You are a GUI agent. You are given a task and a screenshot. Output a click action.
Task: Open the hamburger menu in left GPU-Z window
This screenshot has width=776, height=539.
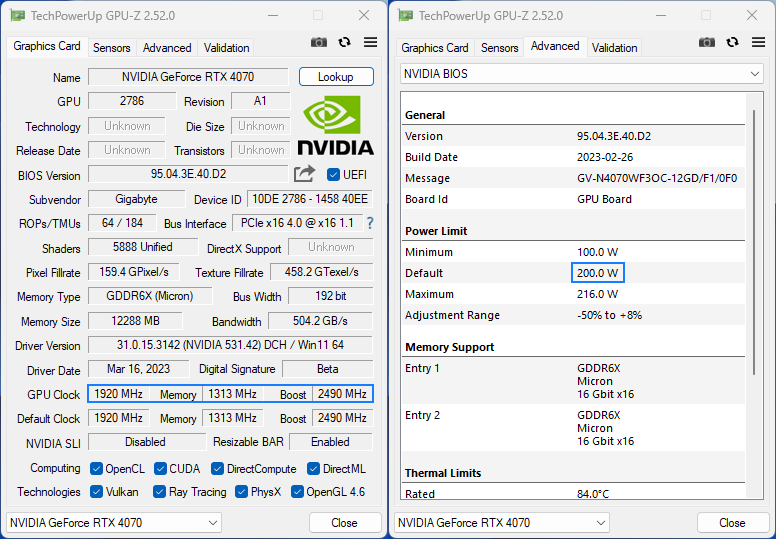[x=371, y=43]
